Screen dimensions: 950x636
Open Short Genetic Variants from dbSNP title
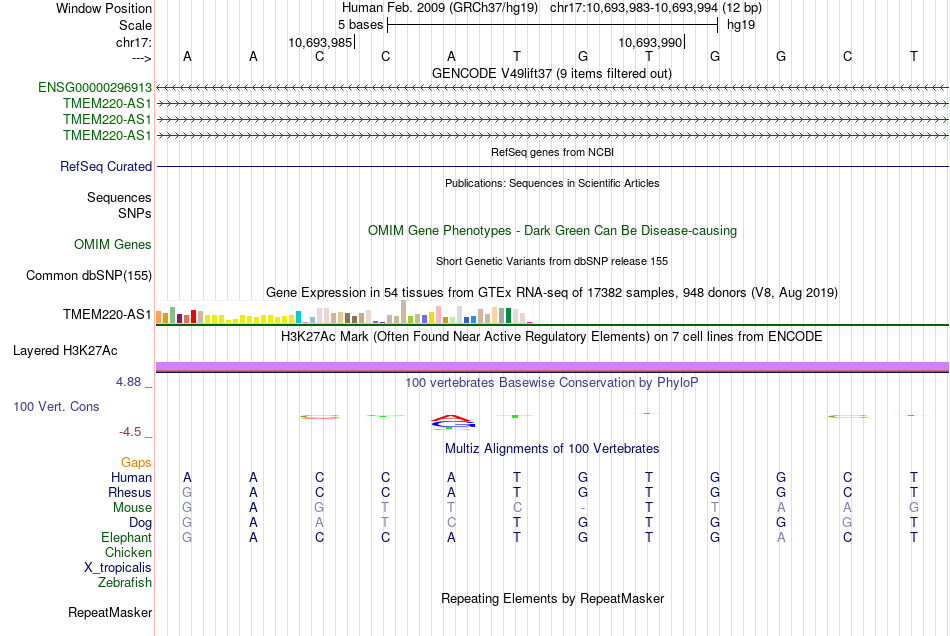point(552,261)
